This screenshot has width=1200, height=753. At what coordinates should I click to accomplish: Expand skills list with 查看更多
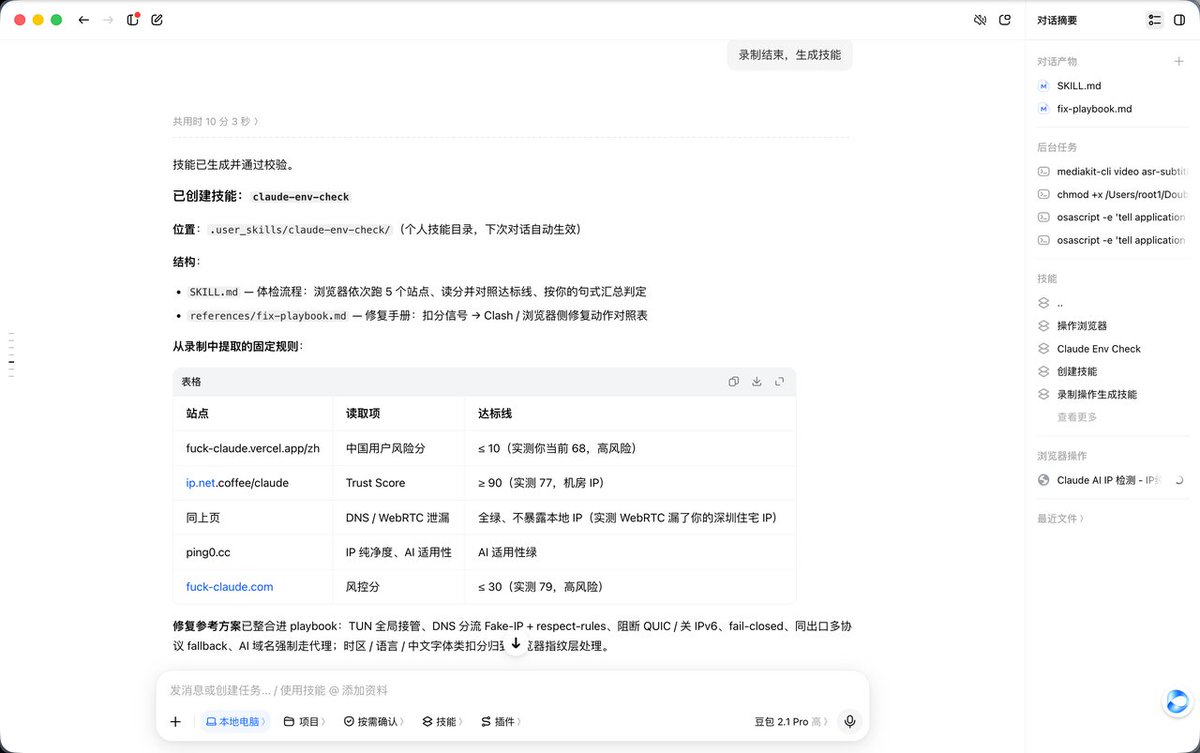click(1077, 417)
